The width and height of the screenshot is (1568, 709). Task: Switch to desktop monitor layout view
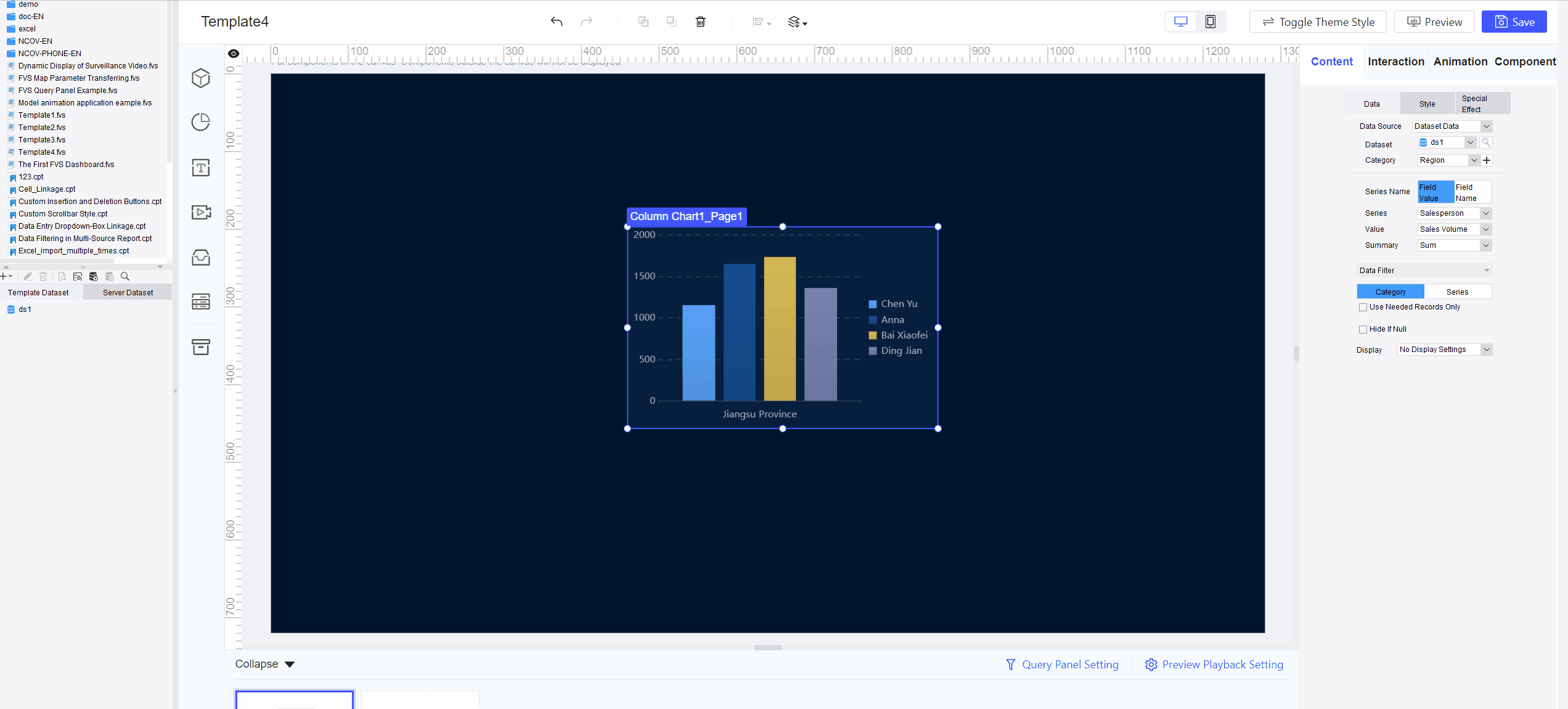pos(1181,22)
